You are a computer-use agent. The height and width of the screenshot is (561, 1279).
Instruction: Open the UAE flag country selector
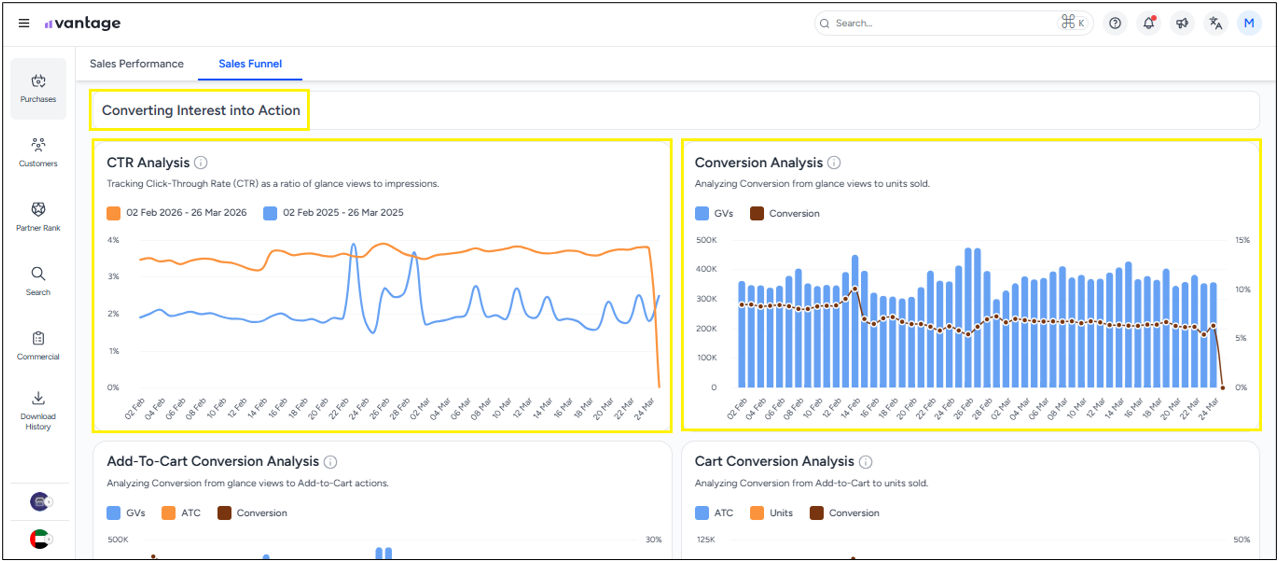click(x=39, y=538)
